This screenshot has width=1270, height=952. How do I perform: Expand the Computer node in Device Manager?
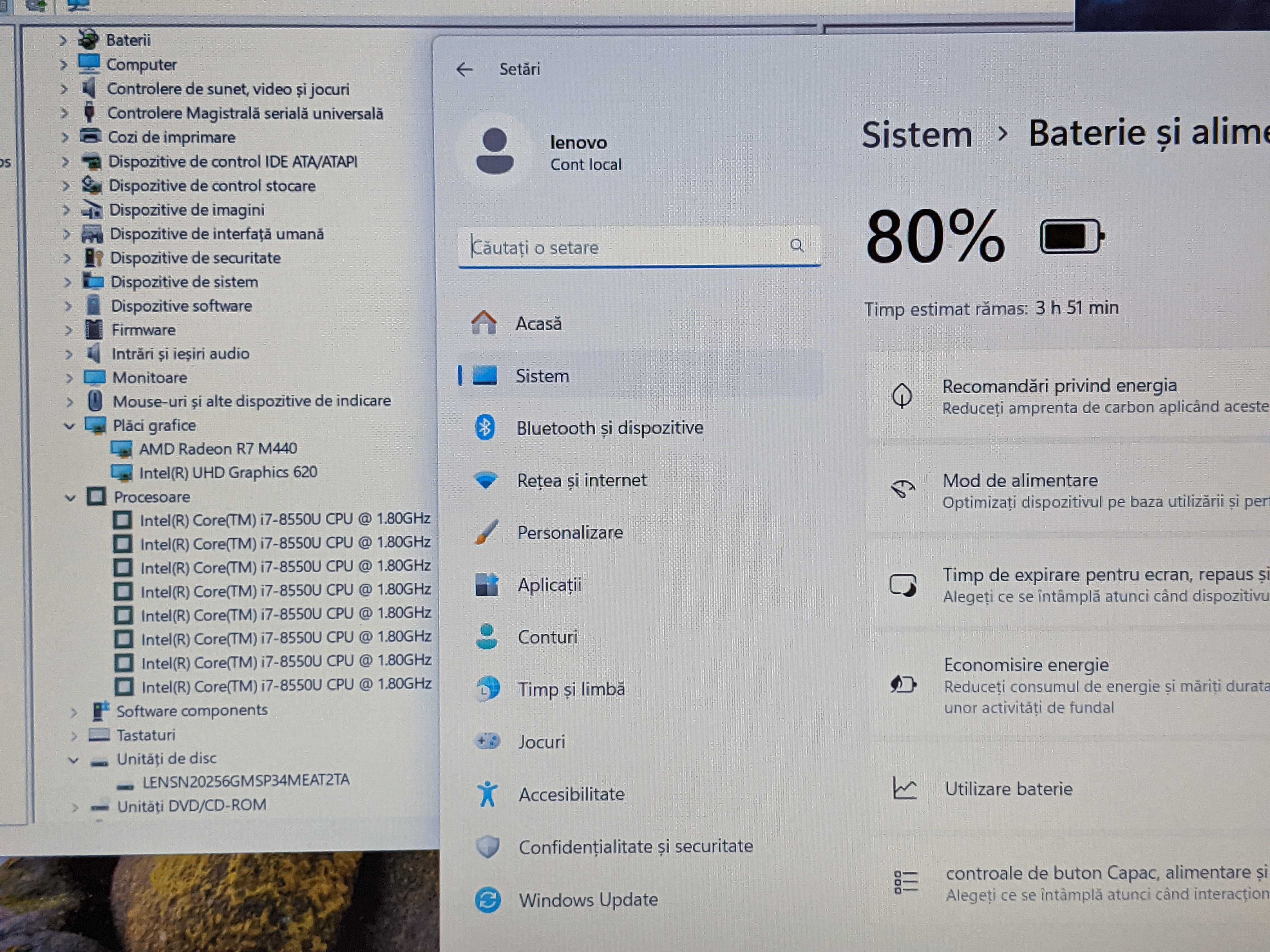click(x=64, y=65)
